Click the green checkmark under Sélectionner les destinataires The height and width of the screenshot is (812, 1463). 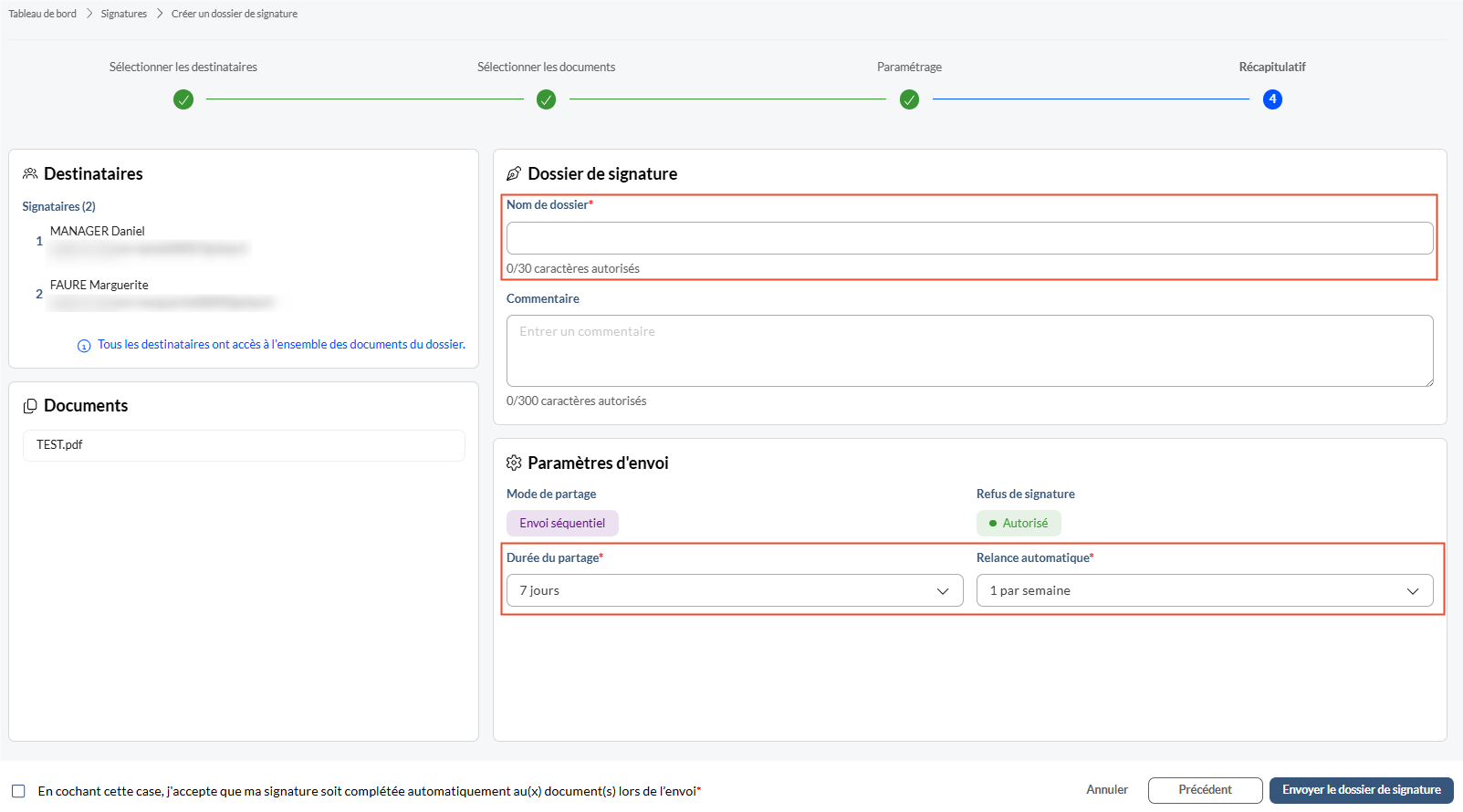pyautogui.click(x=183, y=99)
